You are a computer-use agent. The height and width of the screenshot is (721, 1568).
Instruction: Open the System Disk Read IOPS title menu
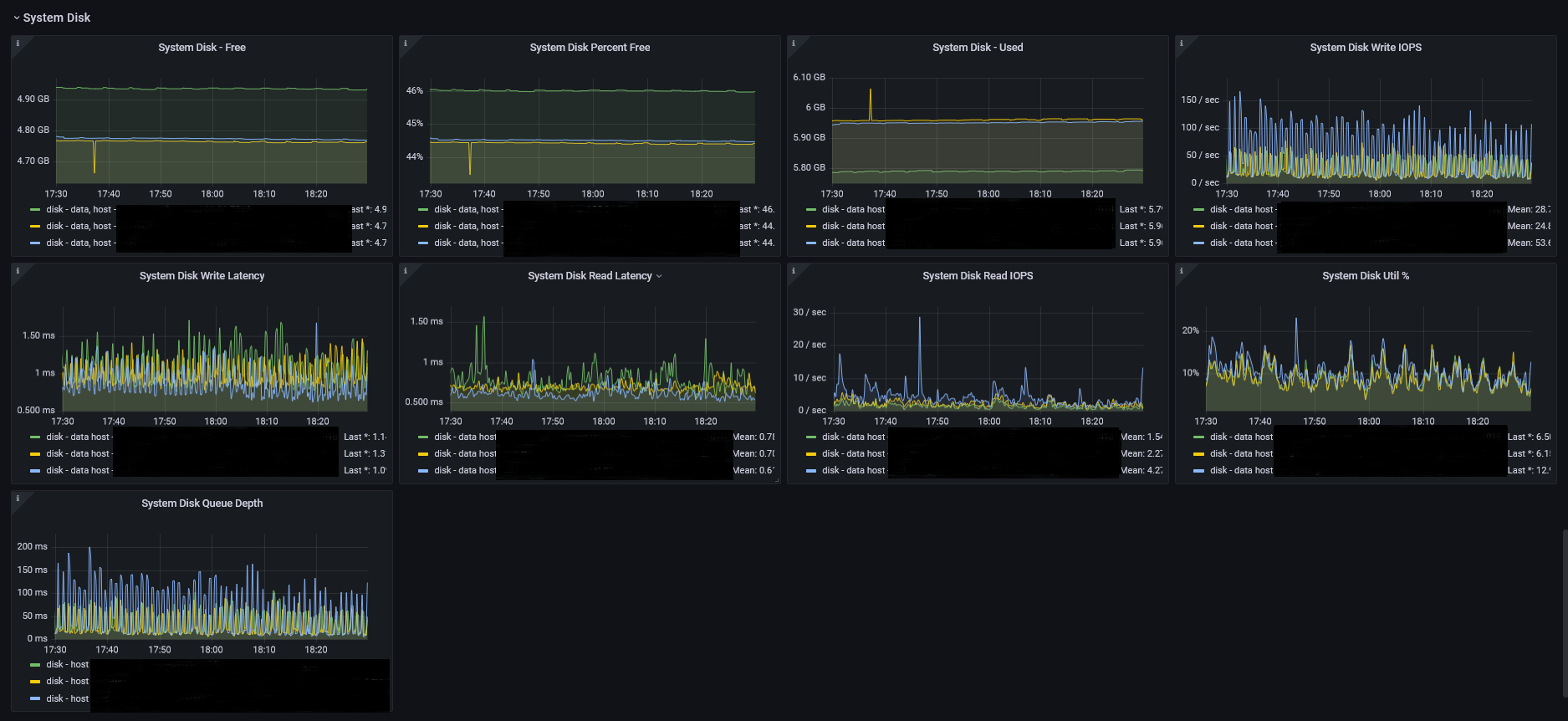(978, 276)
